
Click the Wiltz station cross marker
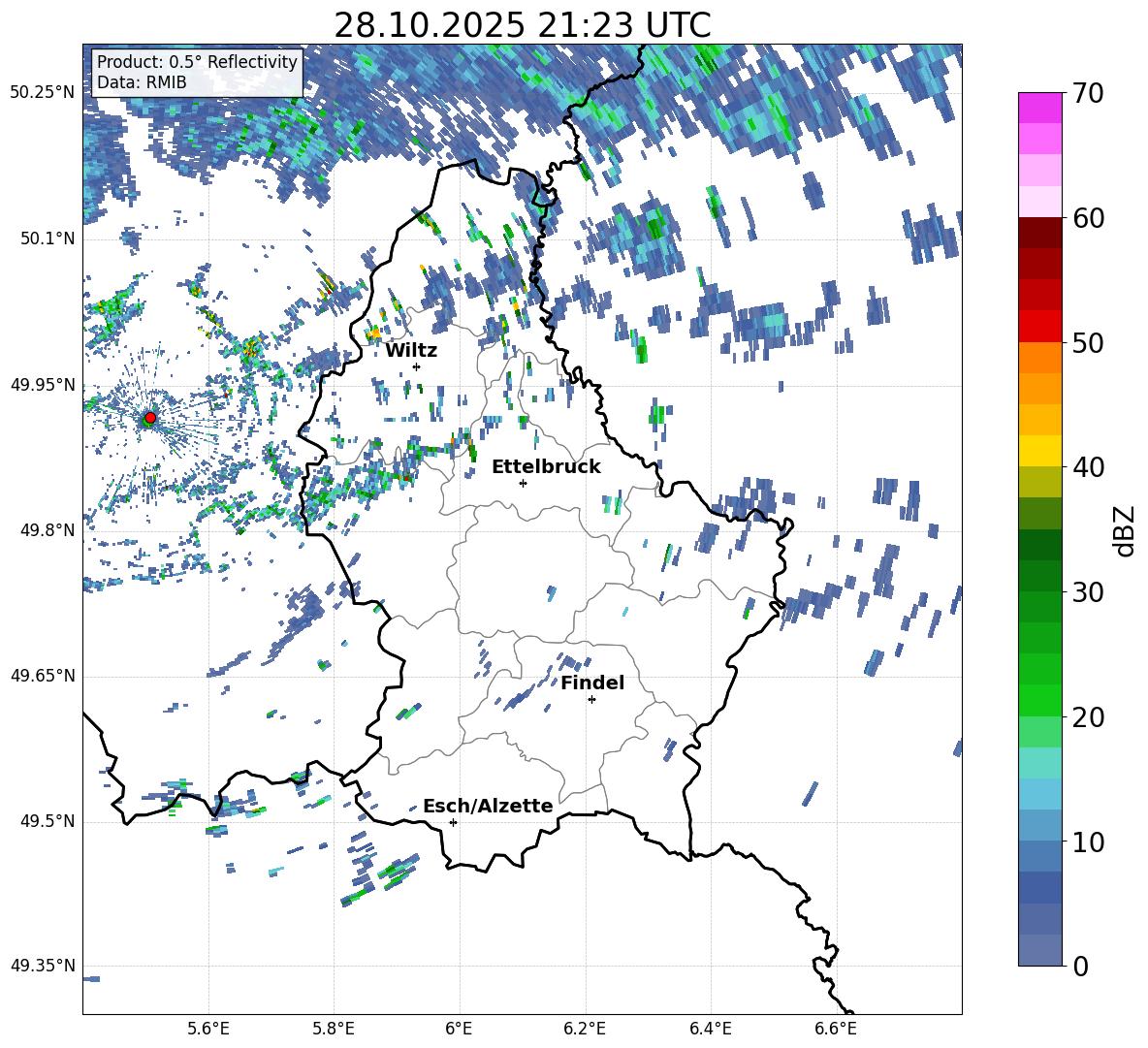[x=417, y=366]
